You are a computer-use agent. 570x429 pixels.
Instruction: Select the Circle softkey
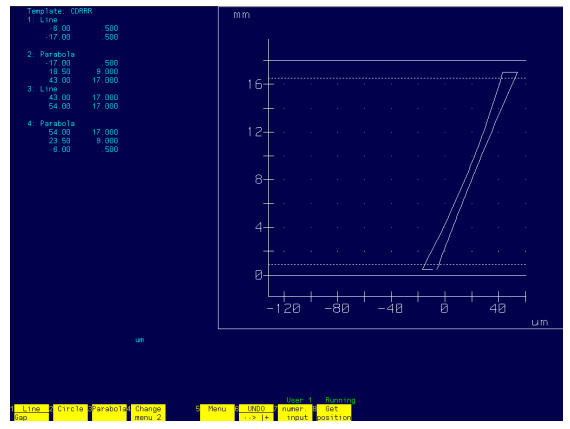71,413
